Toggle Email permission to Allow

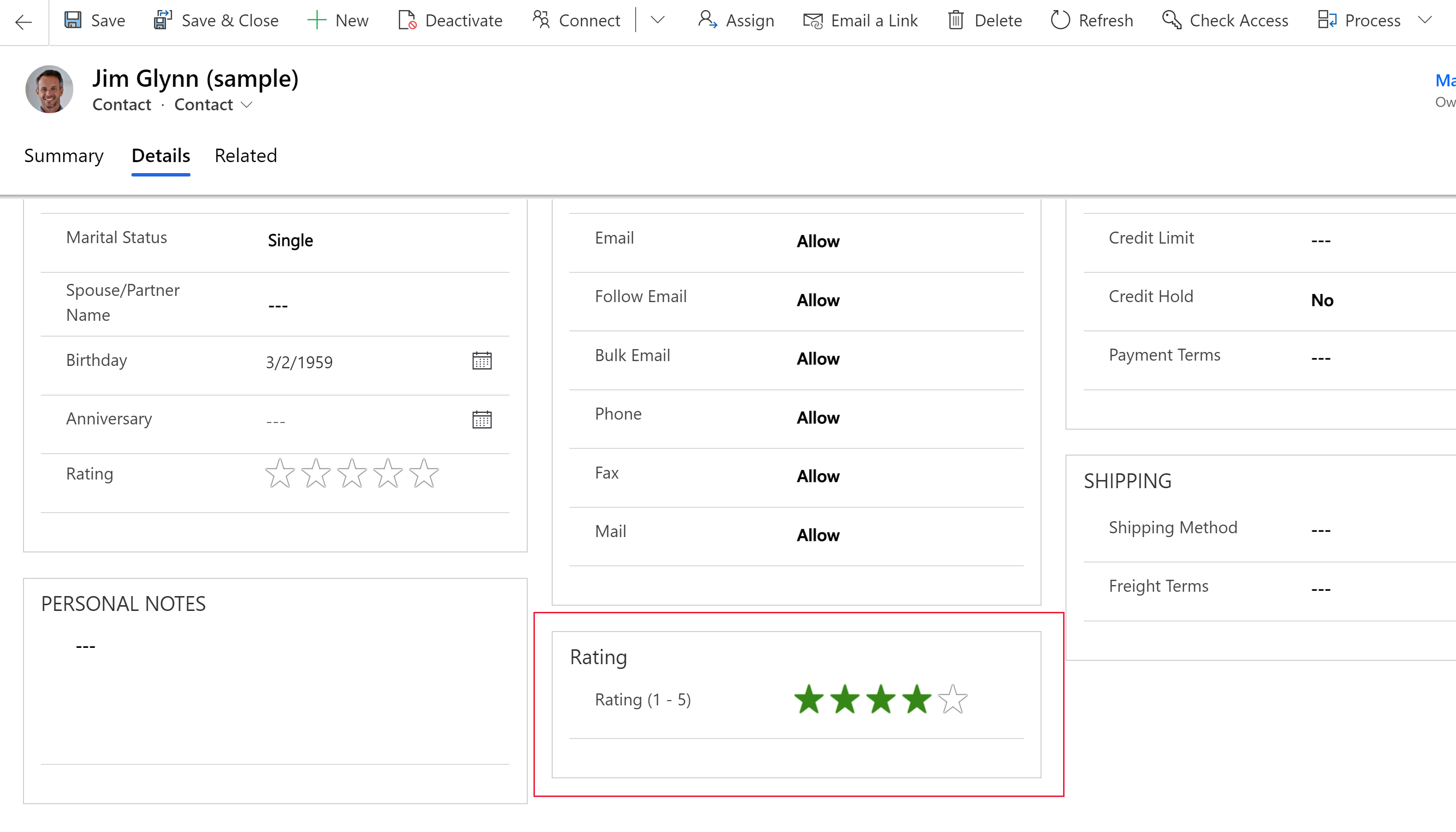point(818,240)
